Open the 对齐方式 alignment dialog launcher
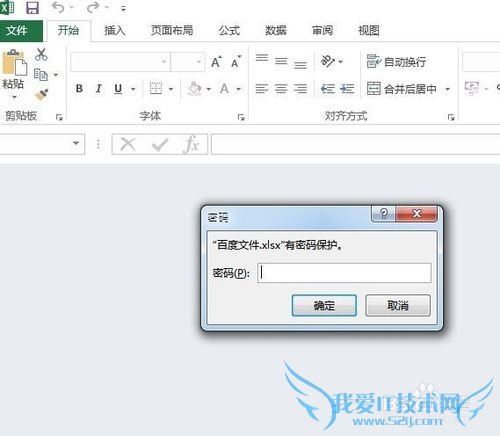The width and height of the screenshot is (500, 436). tap(451, 117)
